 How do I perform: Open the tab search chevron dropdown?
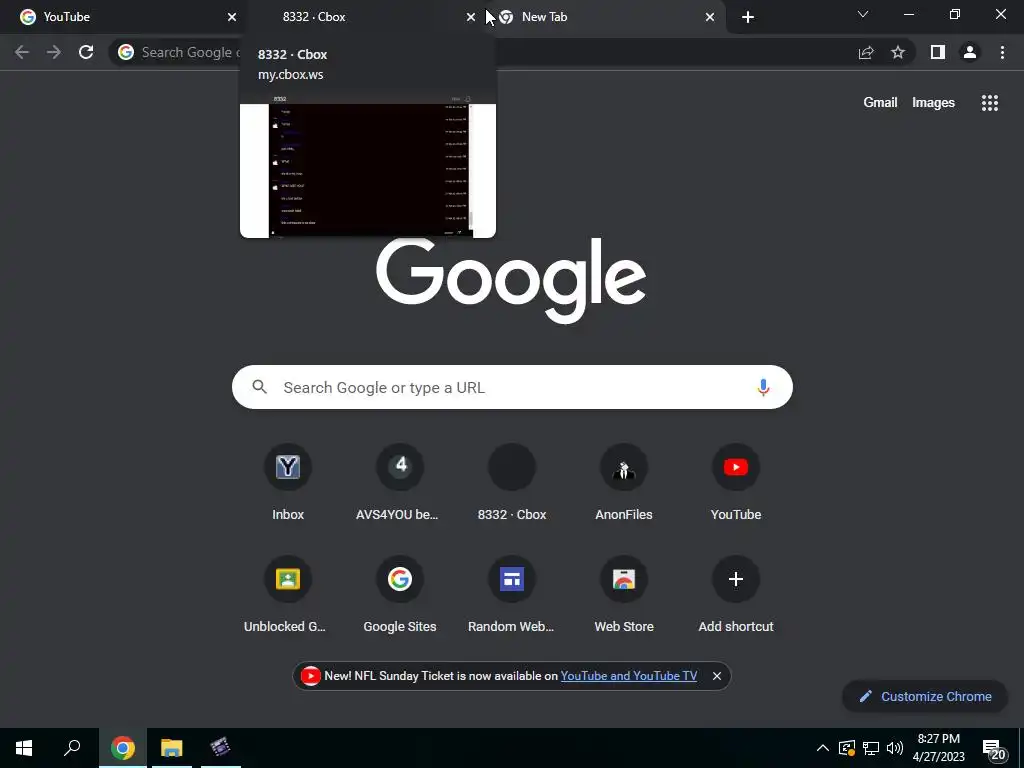[863, 14]
